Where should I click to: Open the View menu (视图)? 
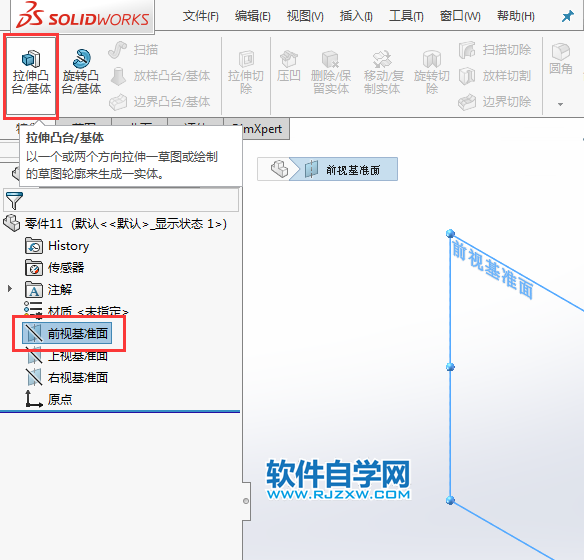305,16
